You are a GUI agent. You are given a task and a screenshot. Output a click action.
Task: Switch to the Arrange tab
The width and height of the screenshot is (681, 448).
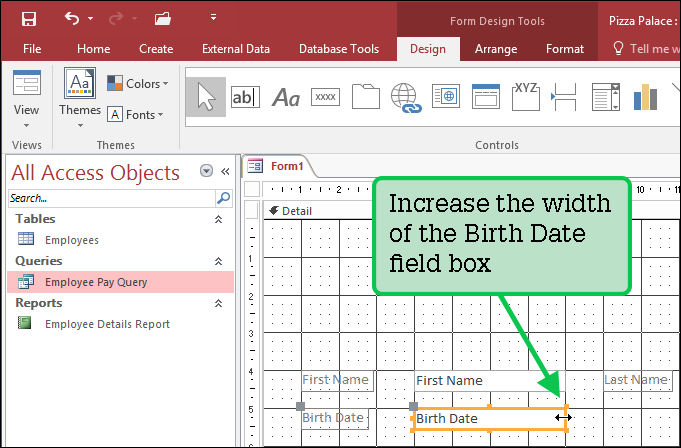pyautogui.click(x=496, y=49)
